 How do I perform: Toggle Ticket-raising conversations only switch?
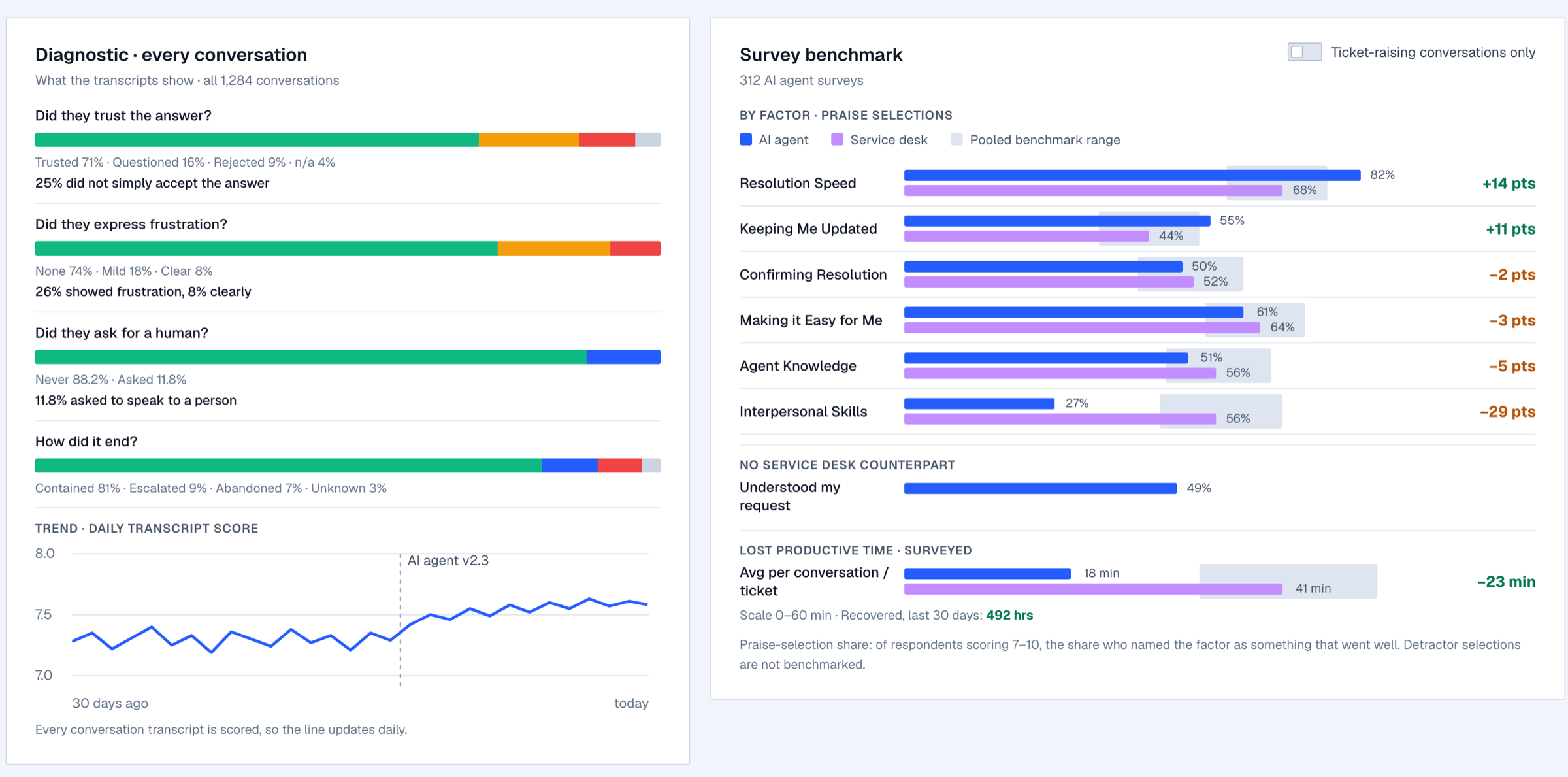coord(1304,52)
